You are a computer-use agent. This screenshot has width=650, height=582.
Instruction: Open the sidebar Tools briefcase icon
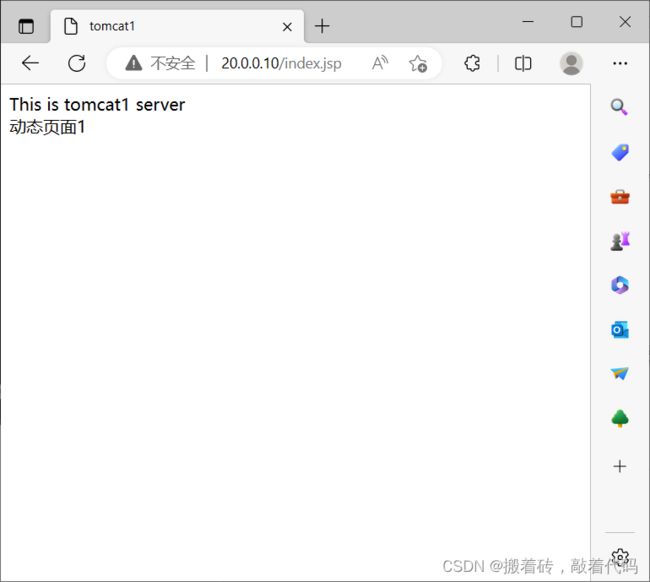620,196
